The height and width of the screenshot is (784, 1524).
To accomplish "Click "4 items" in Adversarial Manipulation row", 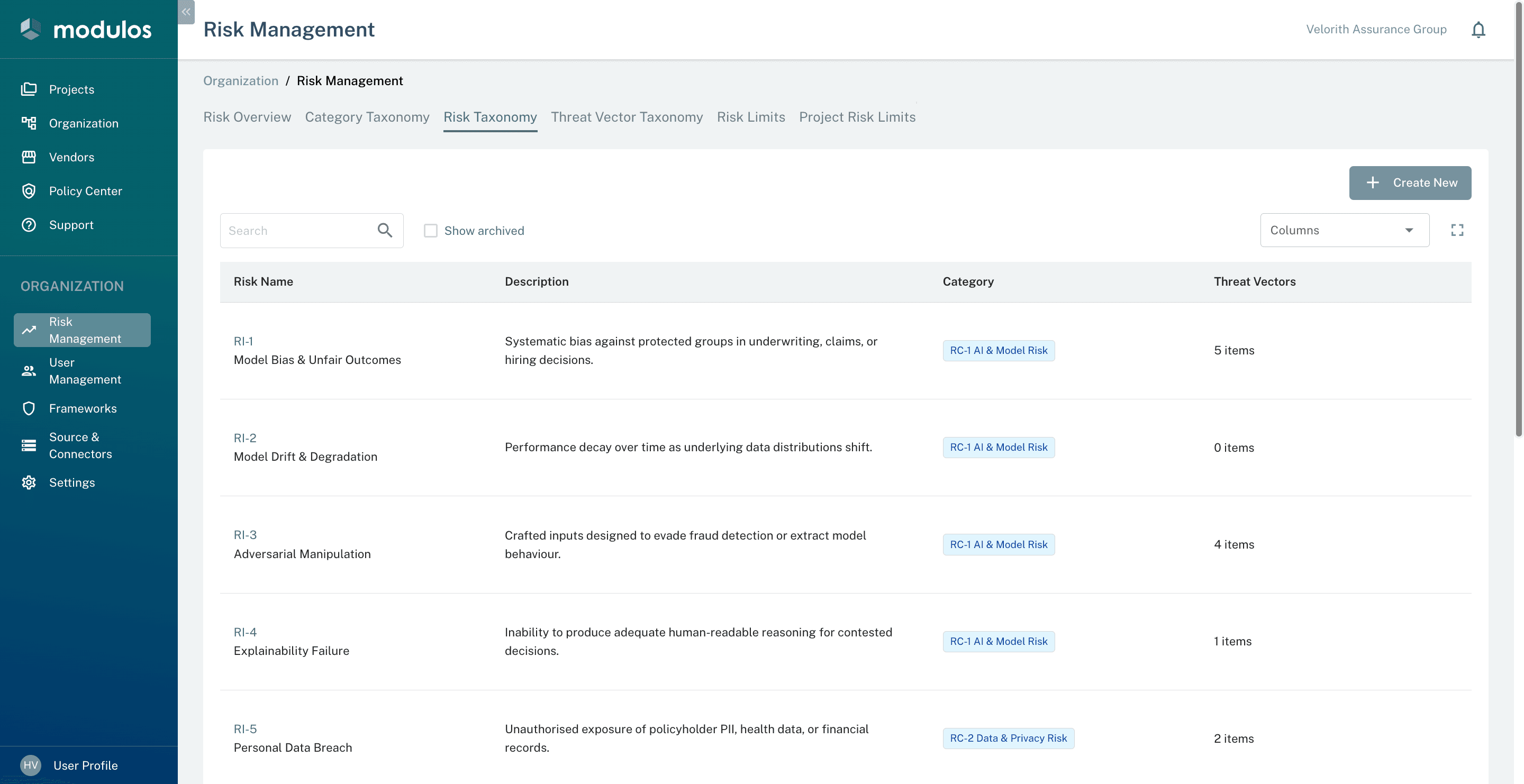I will pyautogui.click(x=1234, y=544).
